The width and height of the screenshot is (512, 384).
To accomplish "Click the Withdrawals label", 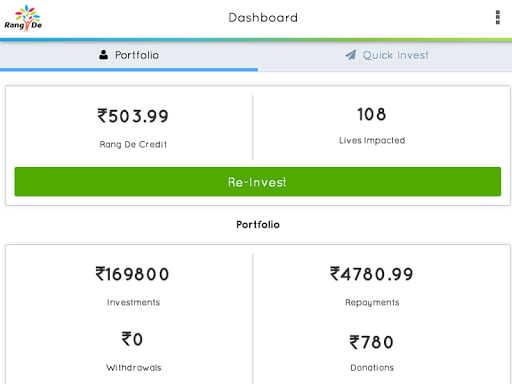I will point(134,368).
